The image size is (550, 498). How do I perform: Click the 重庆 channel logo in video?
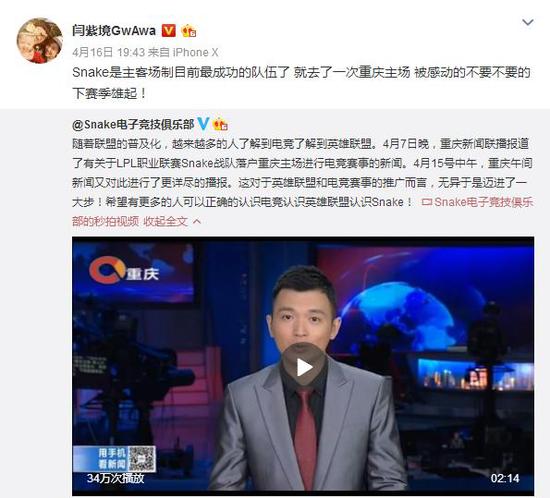tap(123, 271)
